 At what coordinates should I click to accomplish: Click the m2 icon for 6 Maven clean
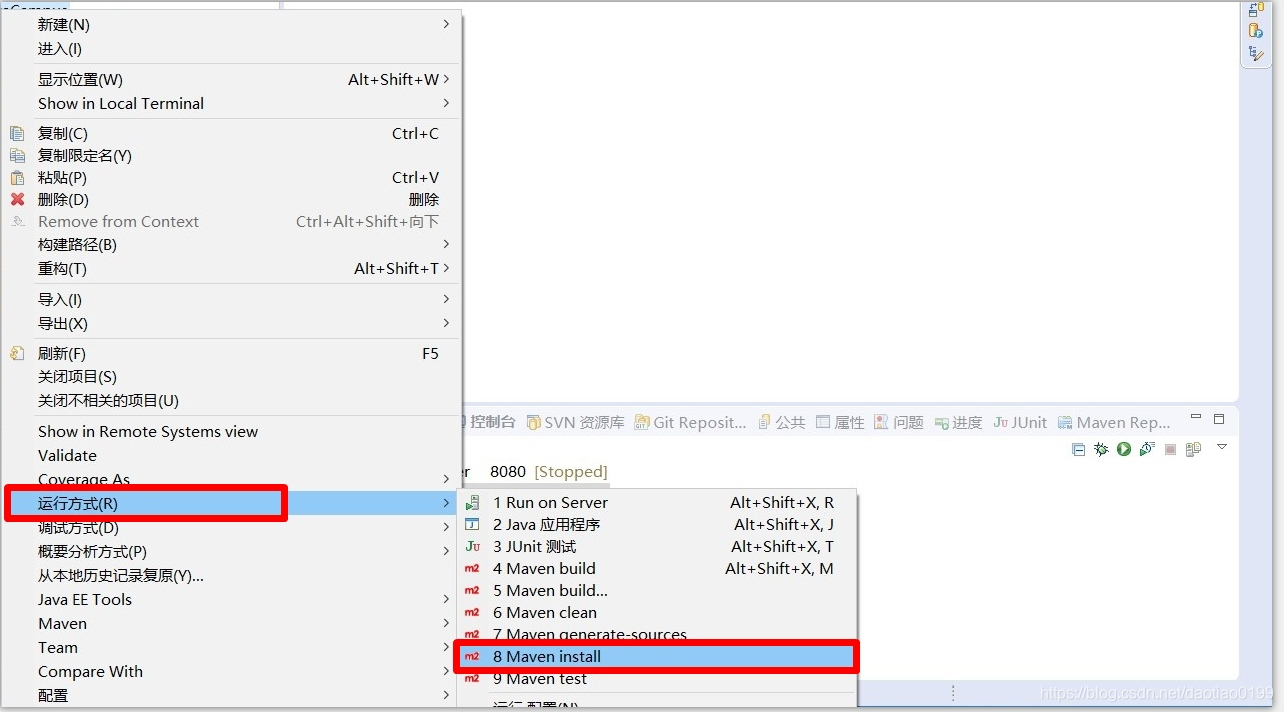tap(472, 612)
